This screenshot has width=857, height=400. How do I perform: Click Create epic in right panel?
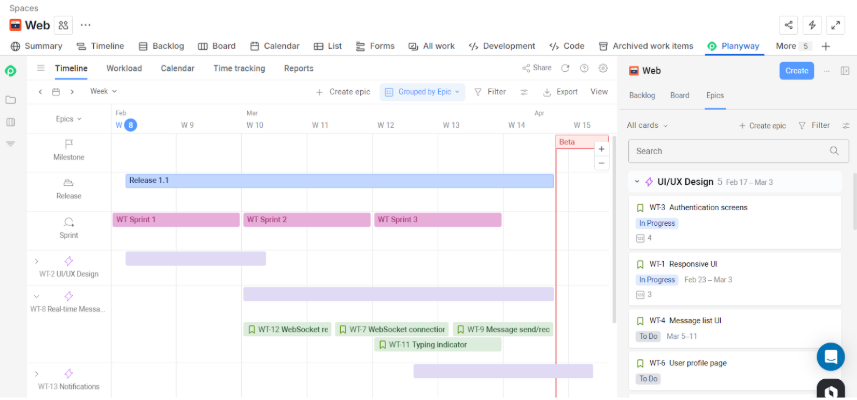(x=762, y=126)
